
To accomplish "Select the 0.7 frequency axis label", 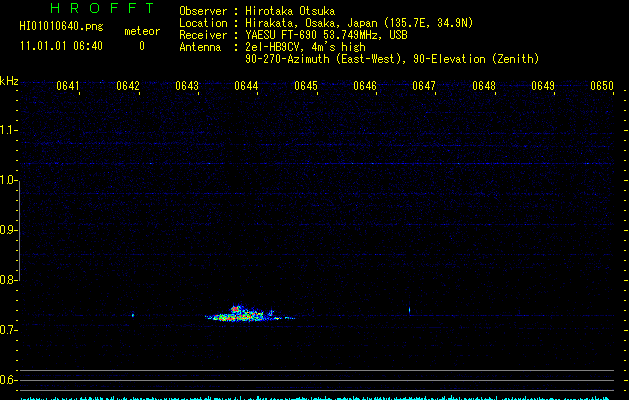I will pyautogui.click(x=7, y=330).
